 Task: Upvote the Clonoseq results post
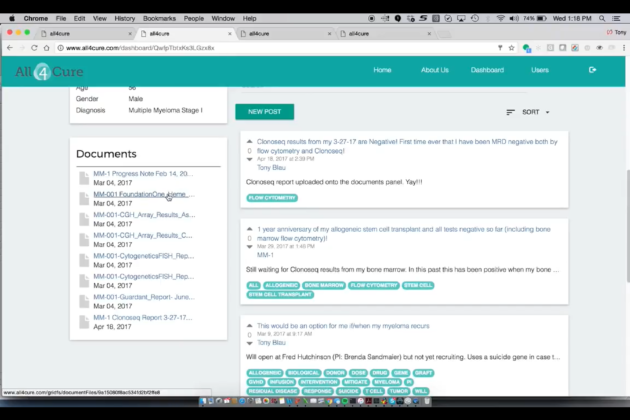click(x=250, y=141)
